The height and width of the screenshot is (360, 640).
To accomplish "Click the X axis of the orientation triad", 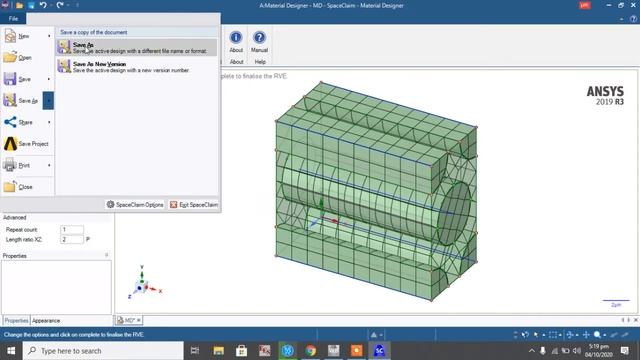I will [155, 290].
